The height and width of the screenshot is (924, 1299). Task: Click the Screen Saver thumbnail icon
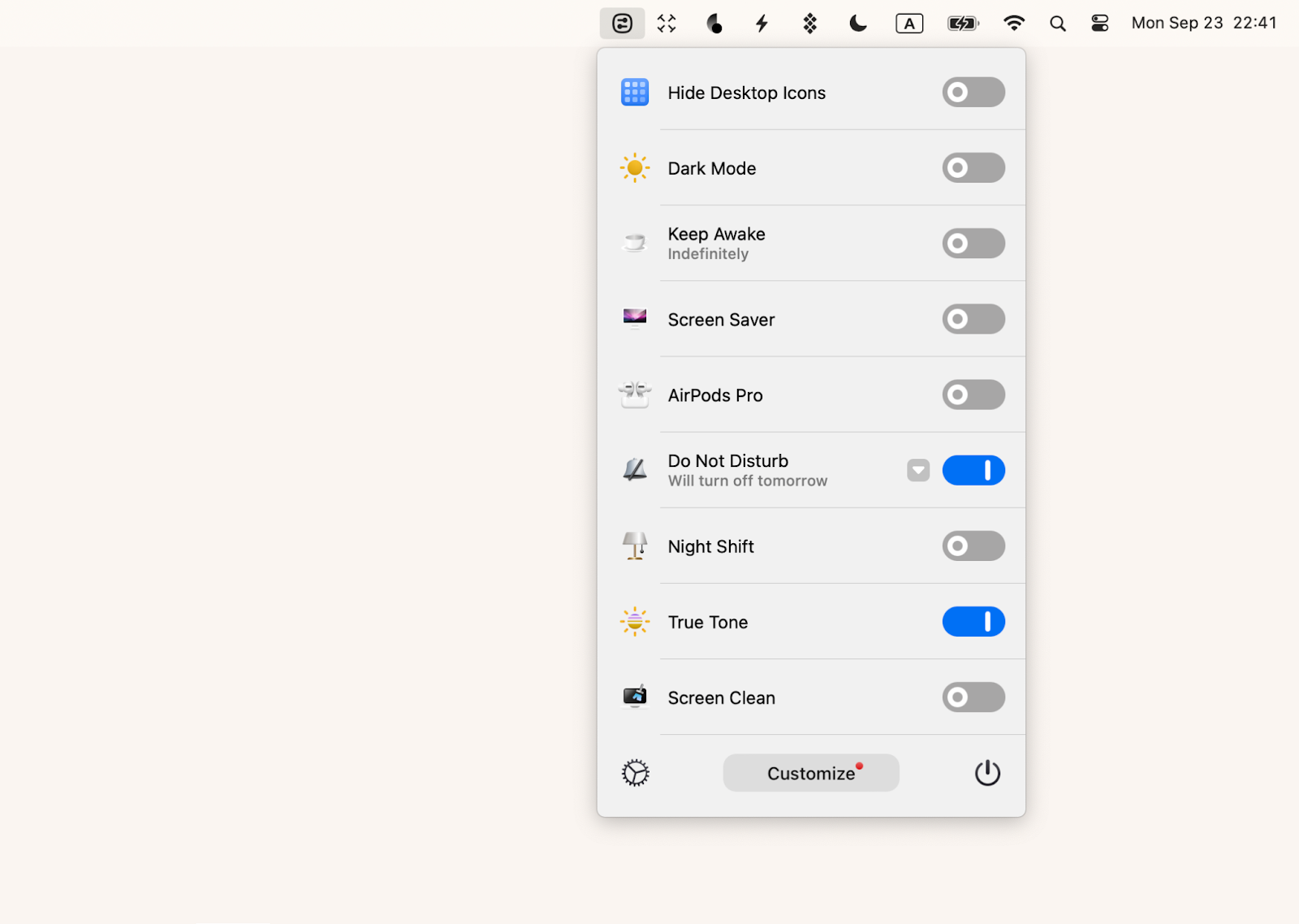click(x=634, y=318)
